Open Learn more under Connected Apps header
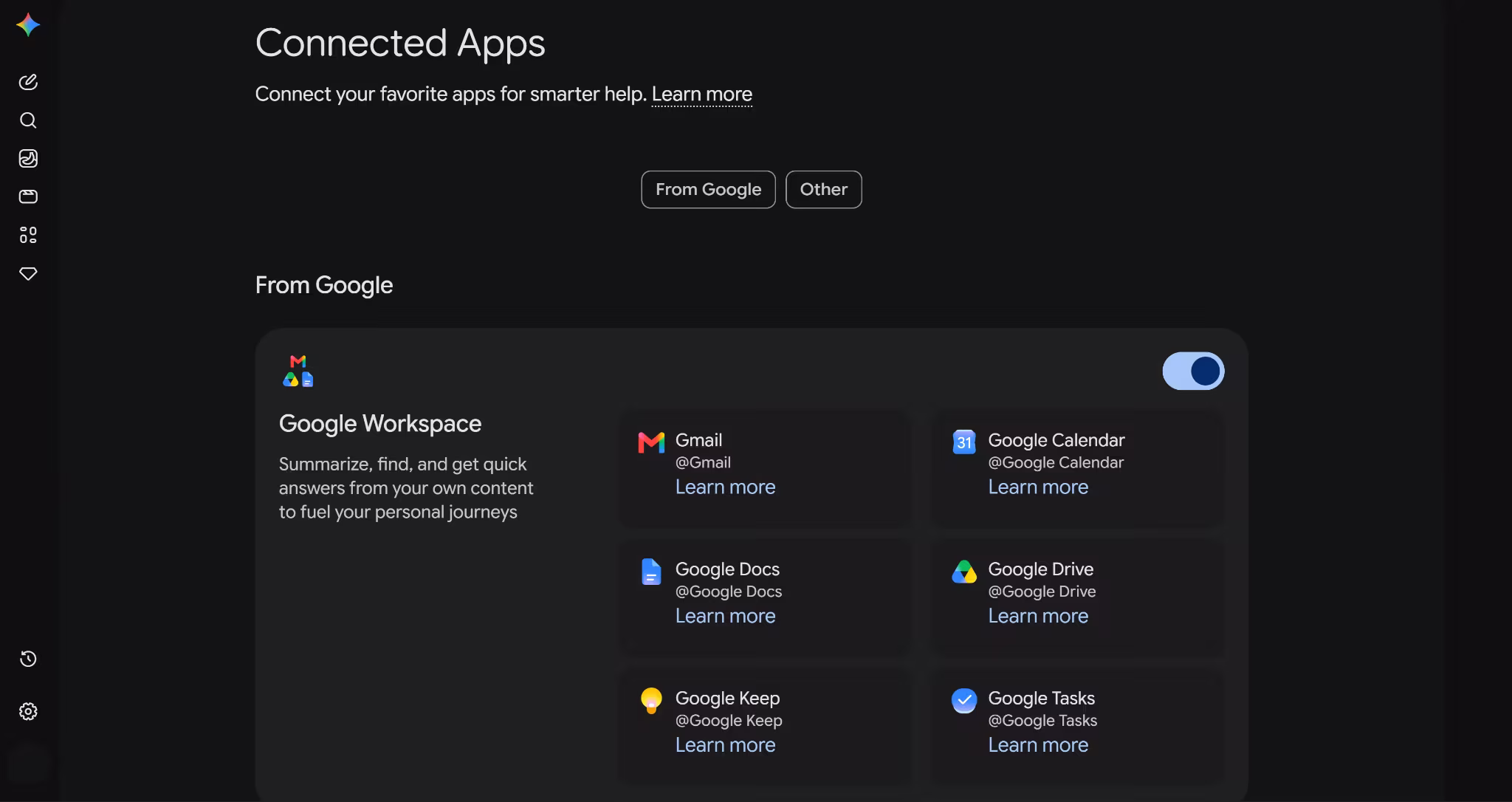The width and height of the screenshot is (1512, 802). pos(701,95)
